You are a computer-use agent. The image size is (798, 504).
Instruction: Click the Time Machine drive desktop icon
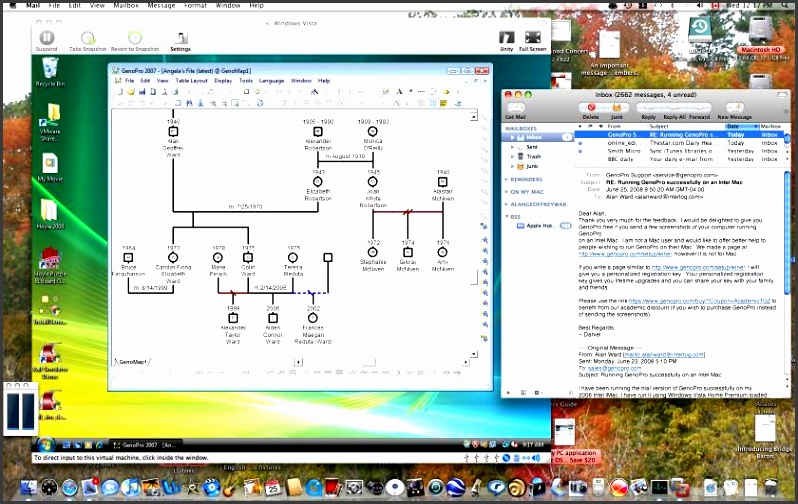(700, 30)
